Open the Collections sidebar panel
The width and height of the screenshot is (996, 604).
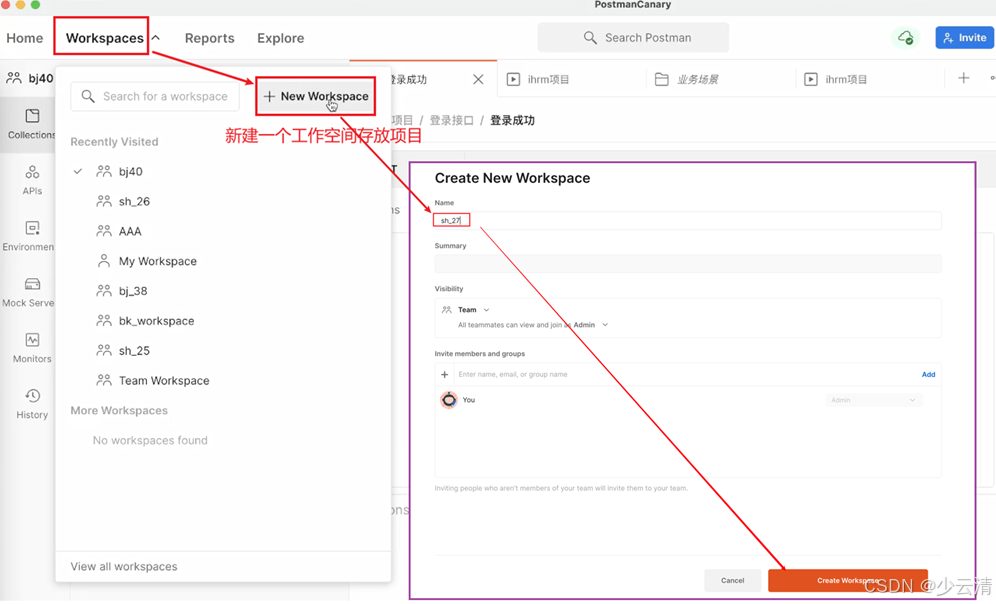point(32,124)
